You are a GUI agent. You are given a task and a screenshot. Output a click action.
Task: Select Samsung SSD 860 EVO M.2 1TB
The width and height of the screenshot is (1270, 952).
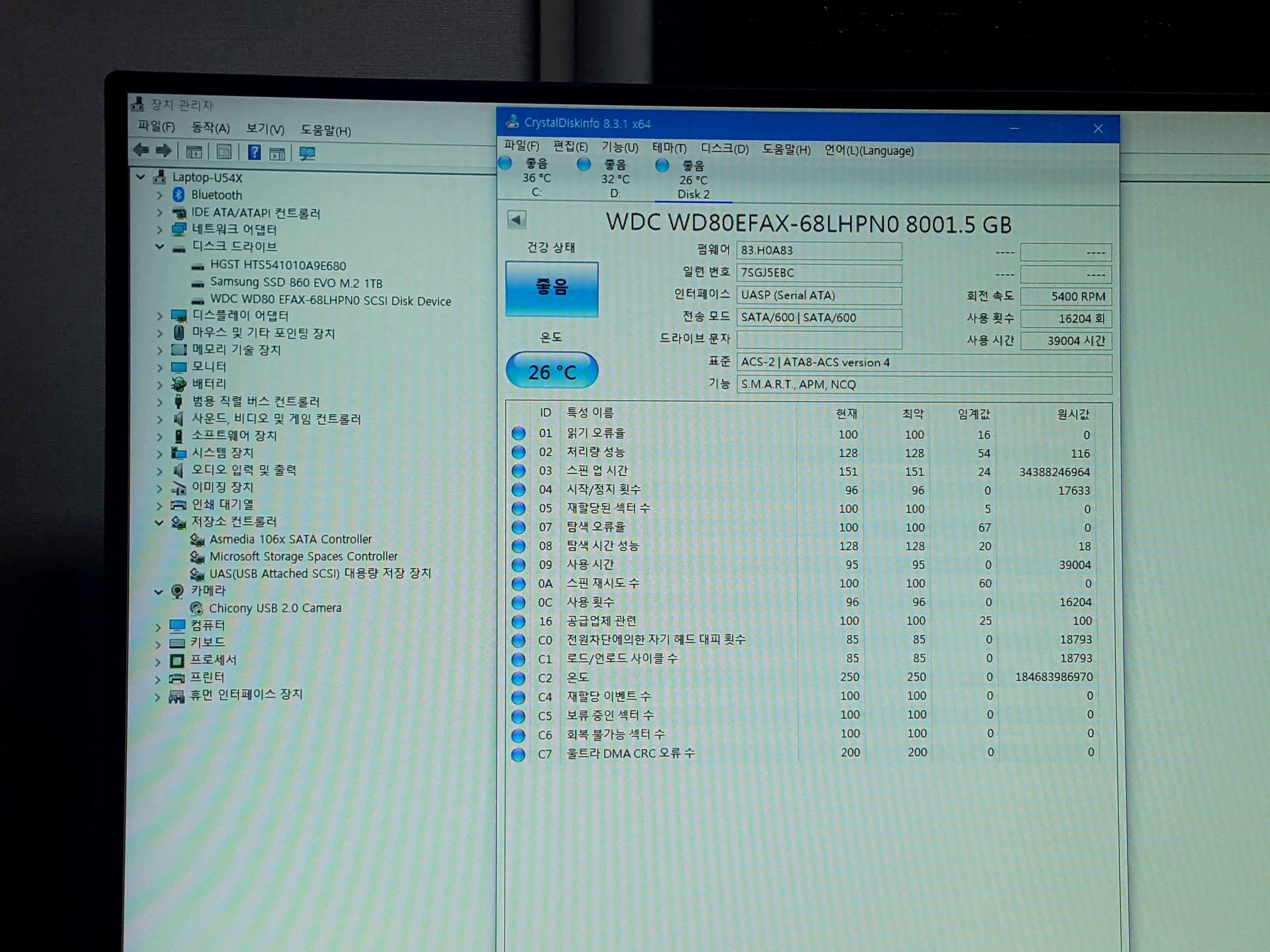[x=296, y=282]
